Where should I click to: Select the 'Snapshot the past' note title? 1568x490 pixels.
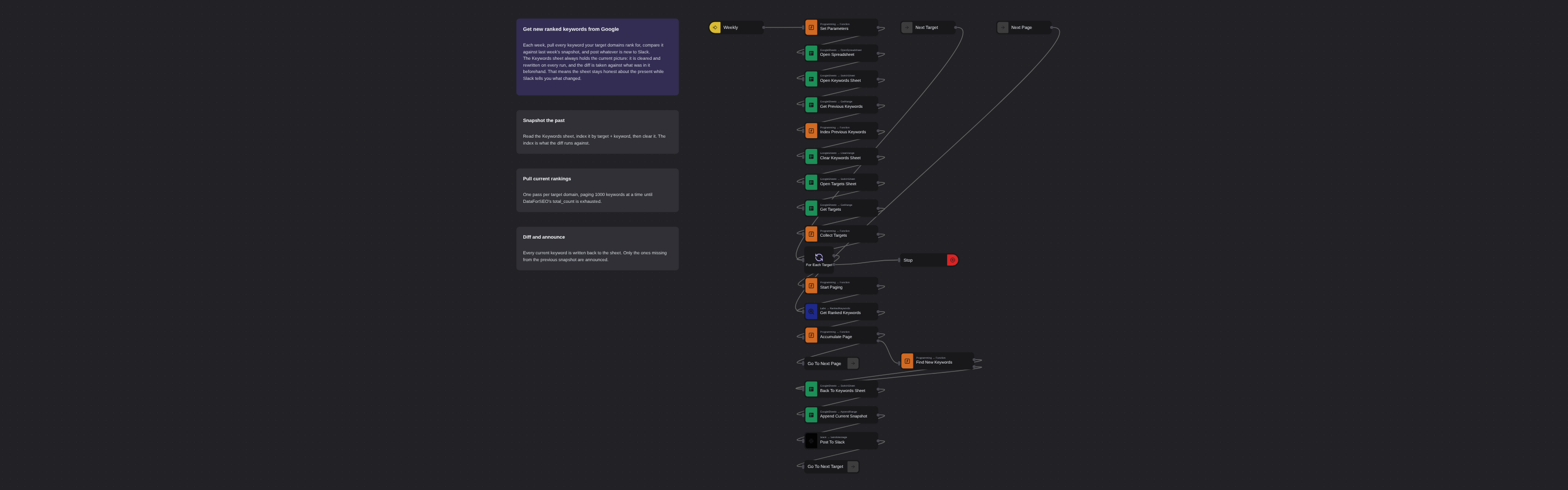coord(543,121)
